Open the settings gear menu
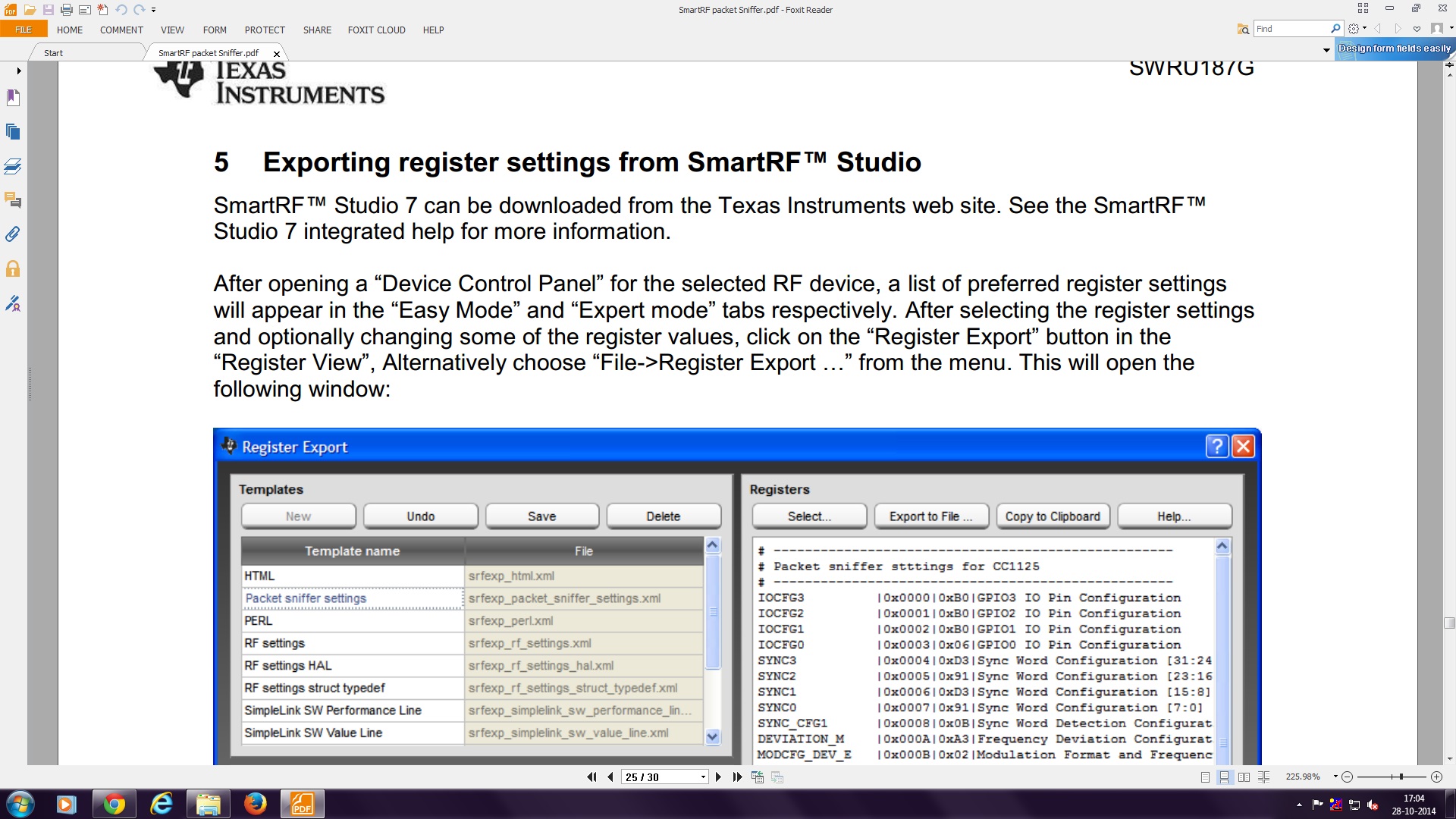The image size is (1456, 819). click(x=1354, y=29)
